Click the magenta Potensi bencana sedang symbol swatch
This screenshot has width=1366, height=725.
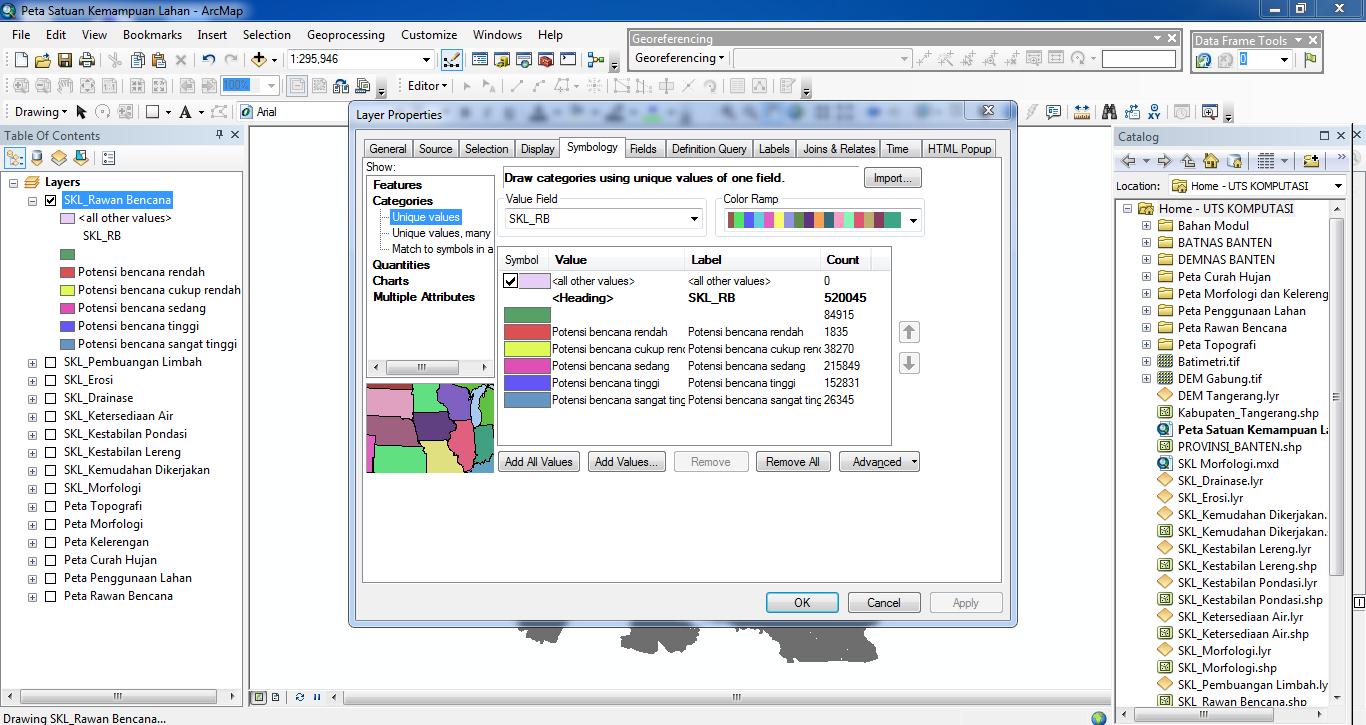[x=527, y=366]
